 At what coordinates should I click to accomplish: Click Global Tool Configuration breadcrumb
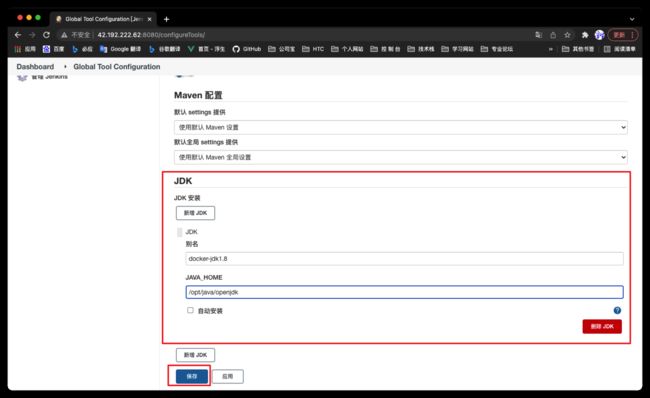click(116, 66)
